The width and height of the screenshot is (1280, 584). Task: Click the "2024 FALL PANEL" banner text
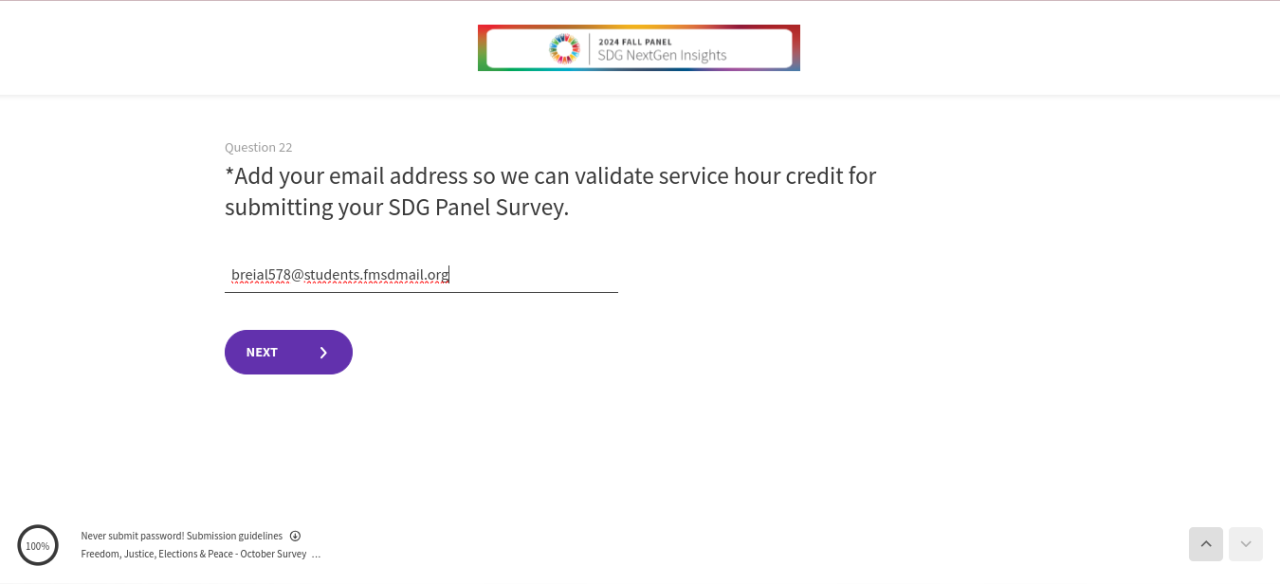(x=635, y=42)
